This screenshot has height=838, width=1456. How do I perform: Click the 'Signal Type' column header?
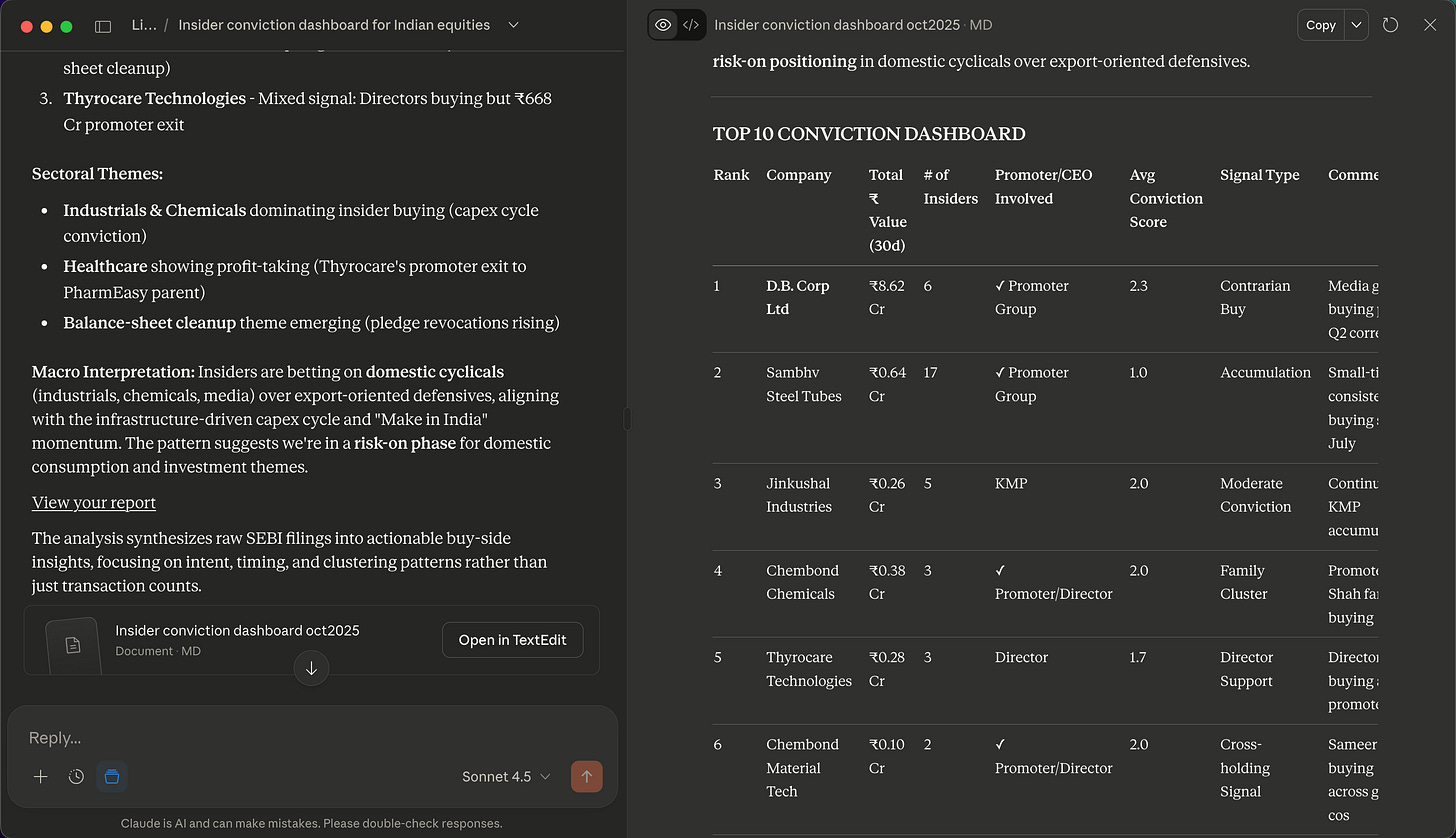(1260, 175)
